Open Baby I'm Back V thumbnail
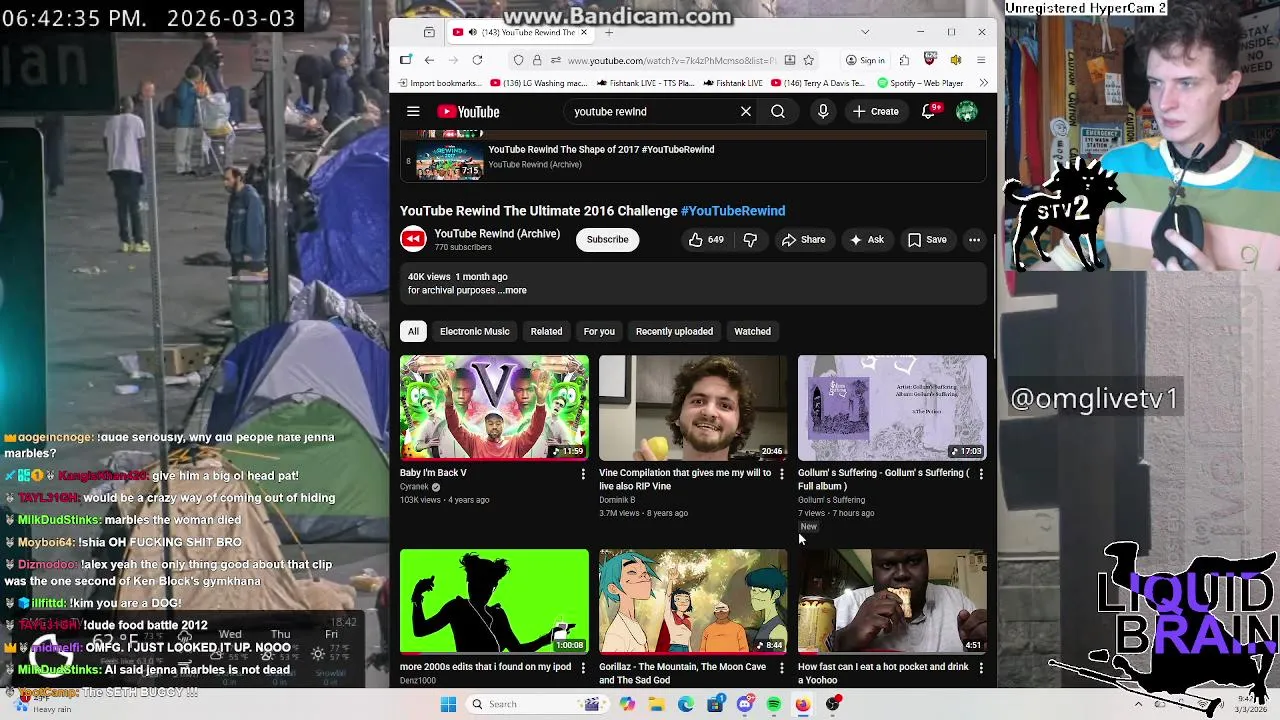 [494, 408]
